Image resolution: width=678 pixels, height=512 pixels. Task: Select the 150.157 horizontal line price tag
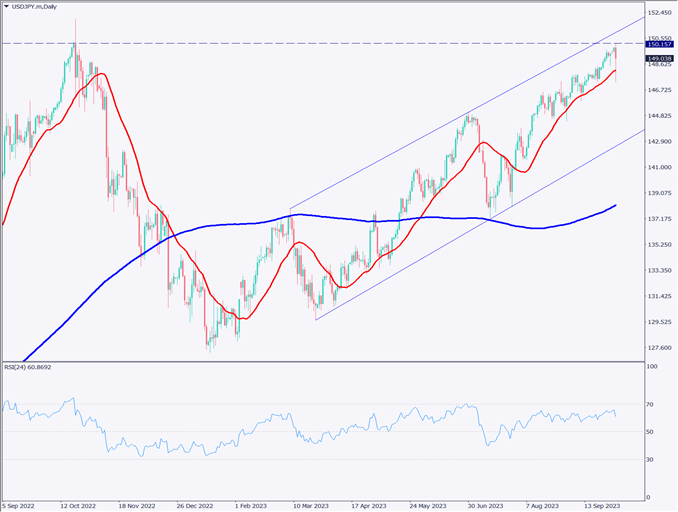659,44
